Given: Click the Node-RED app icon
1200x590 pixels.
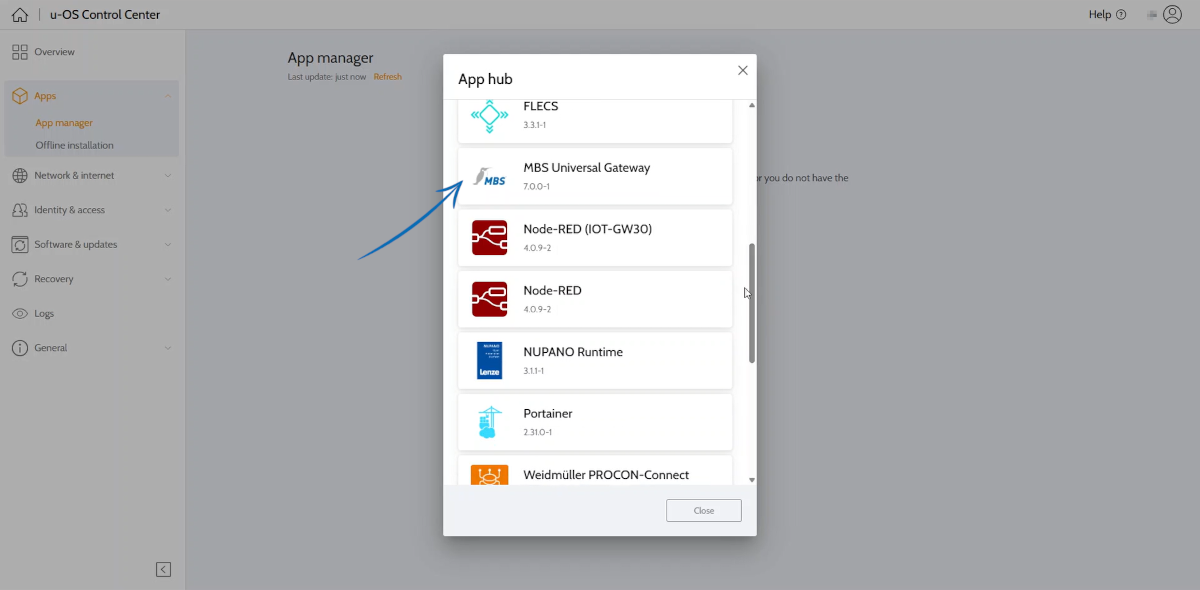Looking at the screenshot, I should (489, 299).
